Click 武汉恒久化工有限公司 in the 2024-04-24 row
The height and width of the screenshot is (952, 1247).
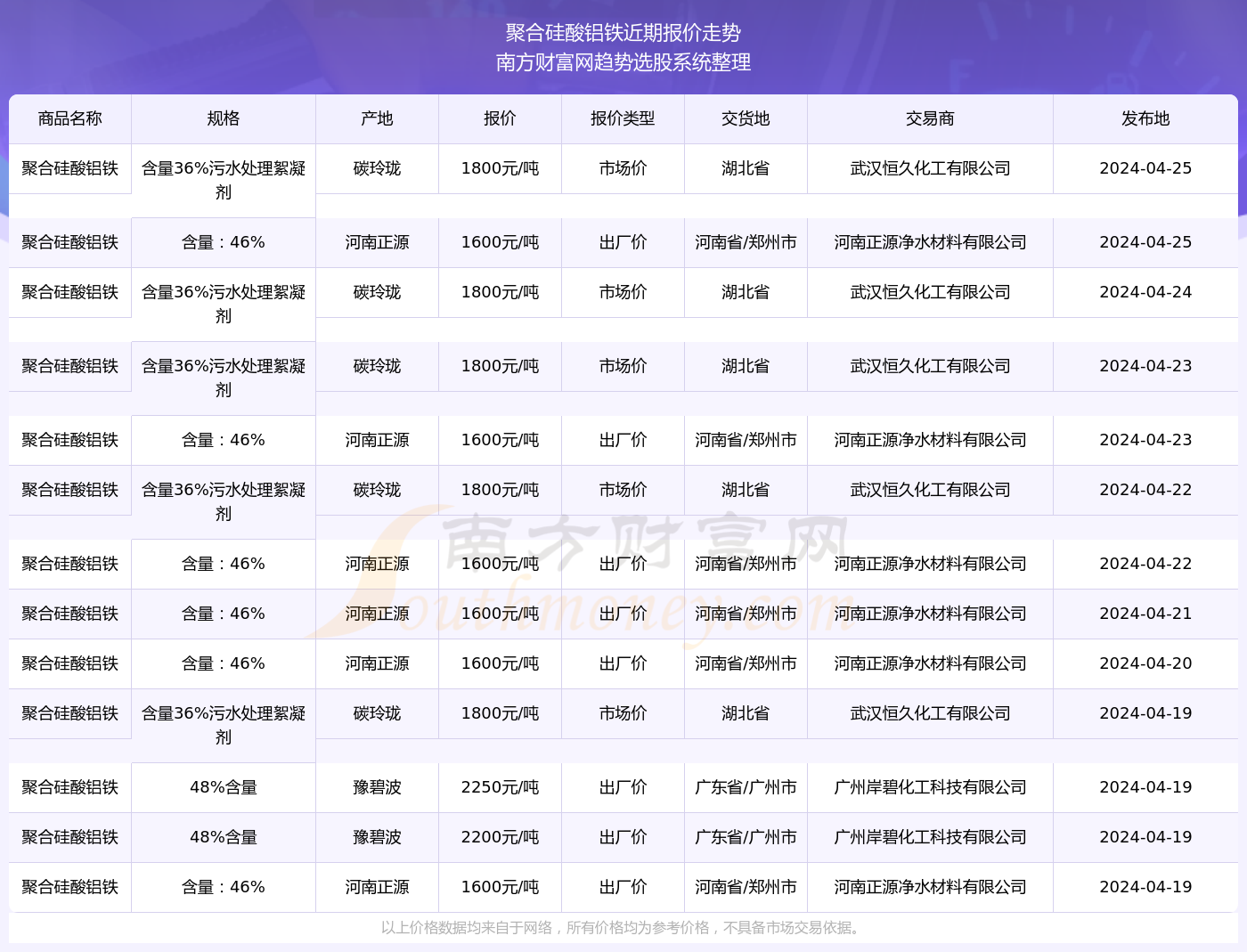[931, 292]
